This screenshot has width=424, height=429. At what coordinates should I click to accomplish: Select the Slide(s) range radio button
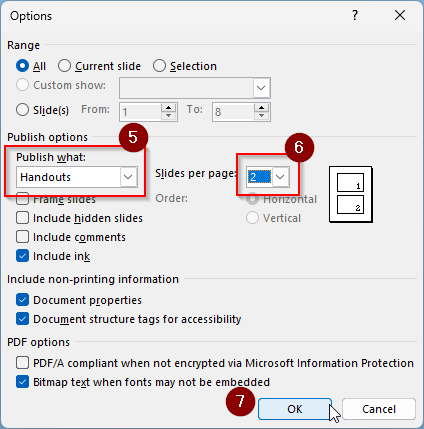22,110
